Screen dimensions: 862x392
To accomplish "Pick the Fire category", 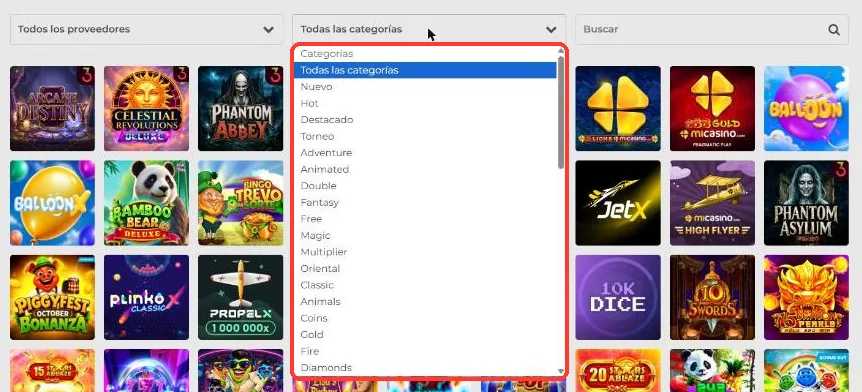I will click(x=425, y=351).
